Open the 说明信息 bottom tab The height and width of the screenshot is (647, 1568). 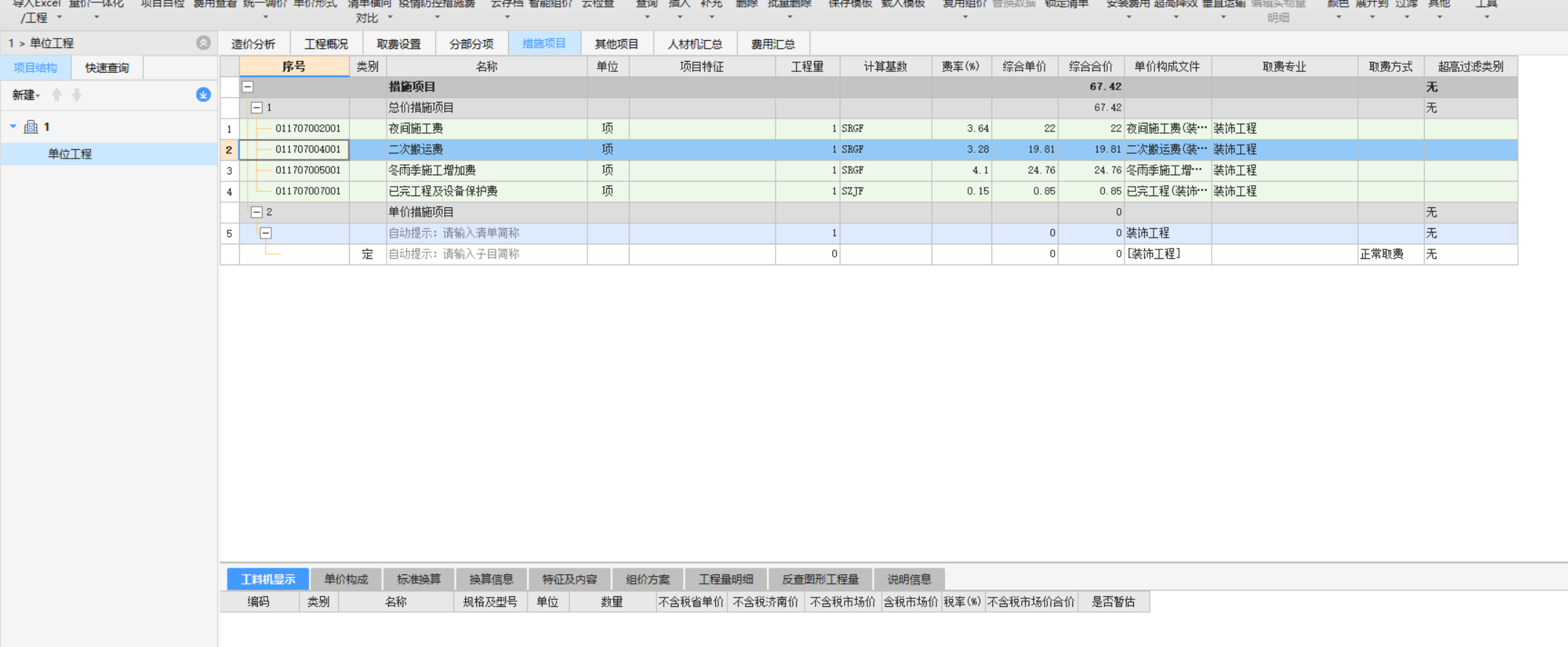click(x=909, y=579)
